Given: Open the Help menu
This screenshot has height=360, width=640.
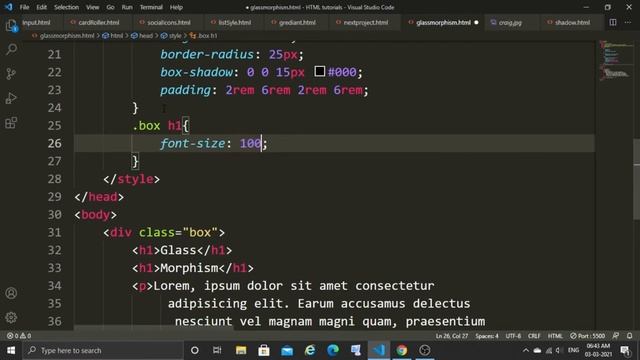Looking at the screenshot, I should tap(176, 7).
